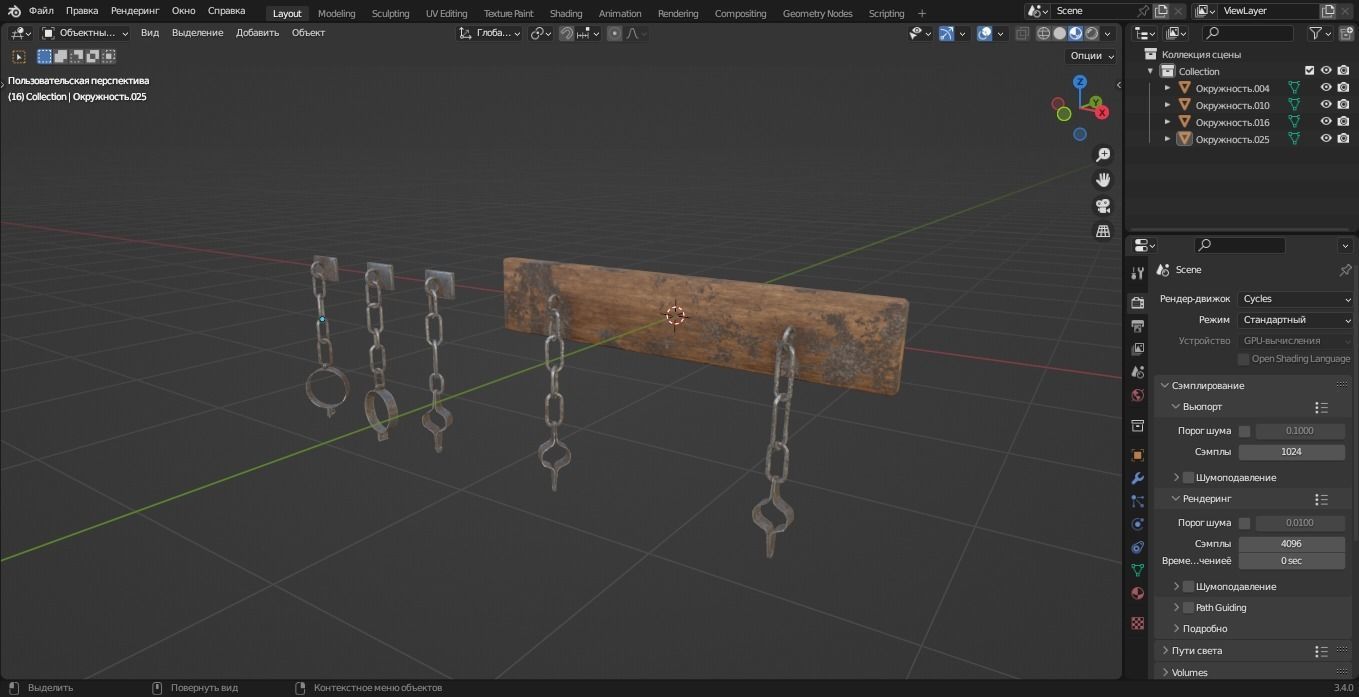1359x697 pixels.
Task: Switch to the Geometry Nodes workspace tab
Action: [x=818, y=13]
